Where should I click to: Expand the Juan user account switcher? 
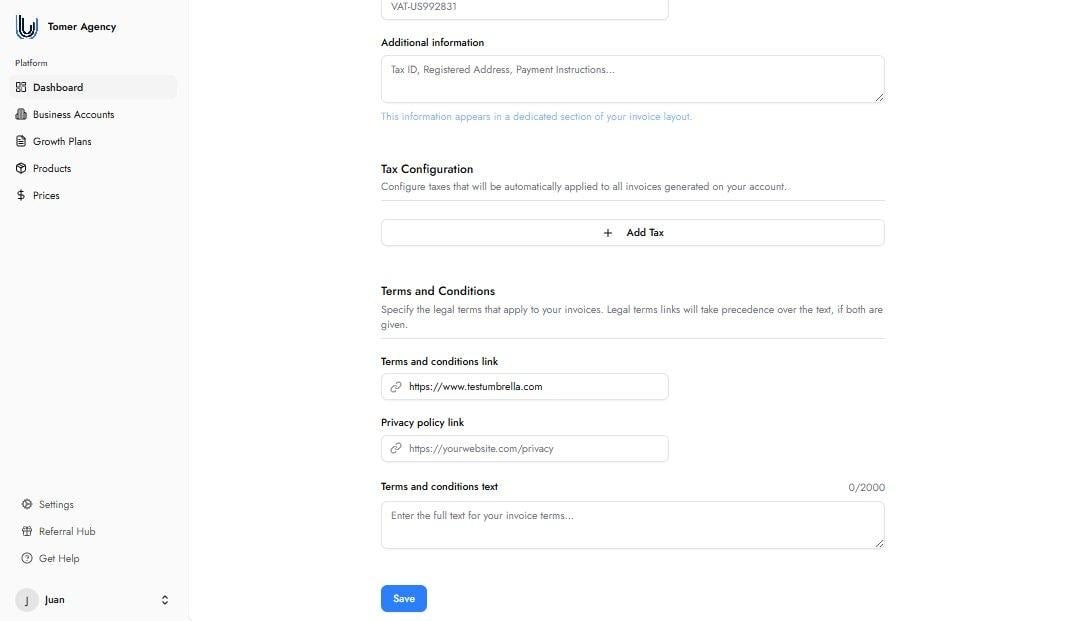165,600
